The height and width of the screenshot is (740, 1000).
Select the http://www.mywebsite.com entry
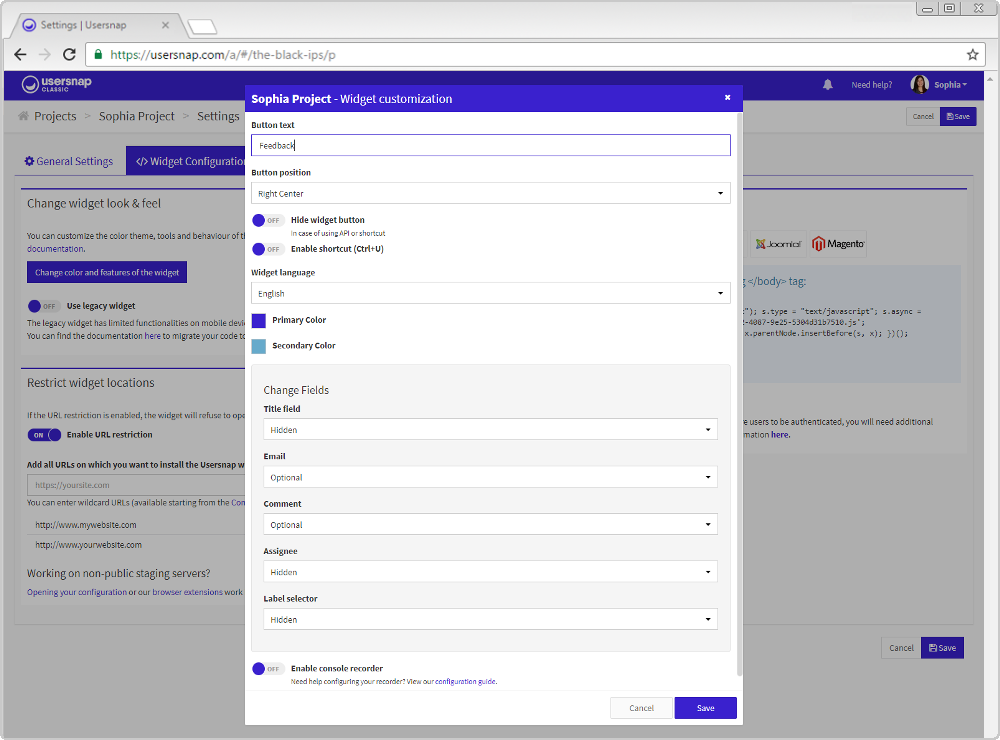pos(85,525)
